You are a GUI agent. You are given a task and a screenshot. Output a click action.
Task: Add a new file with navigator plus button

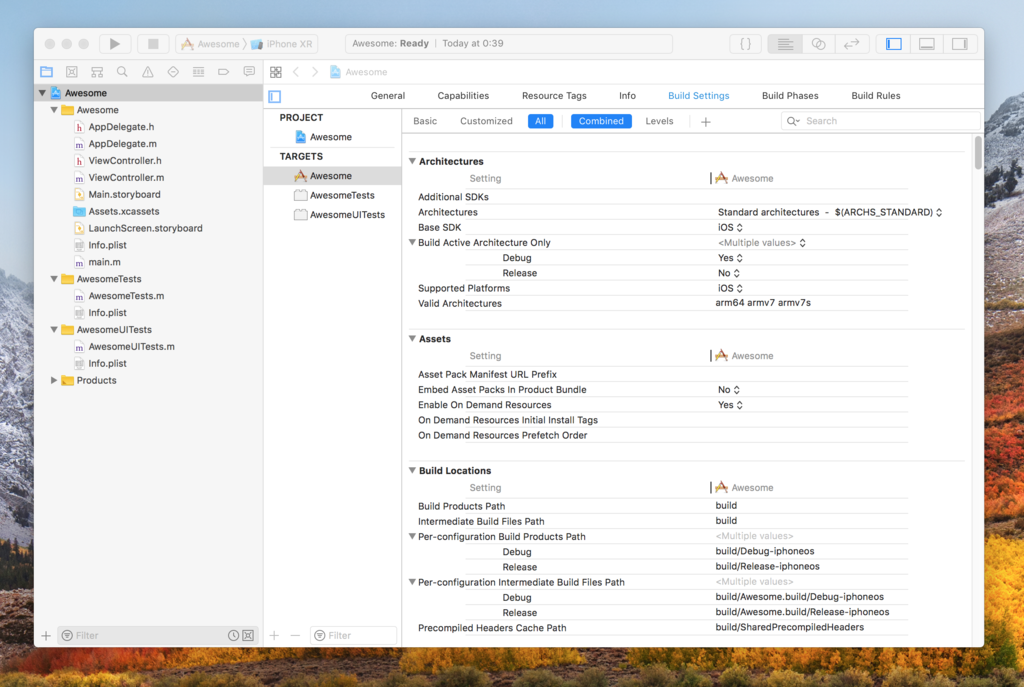(46, 635)
